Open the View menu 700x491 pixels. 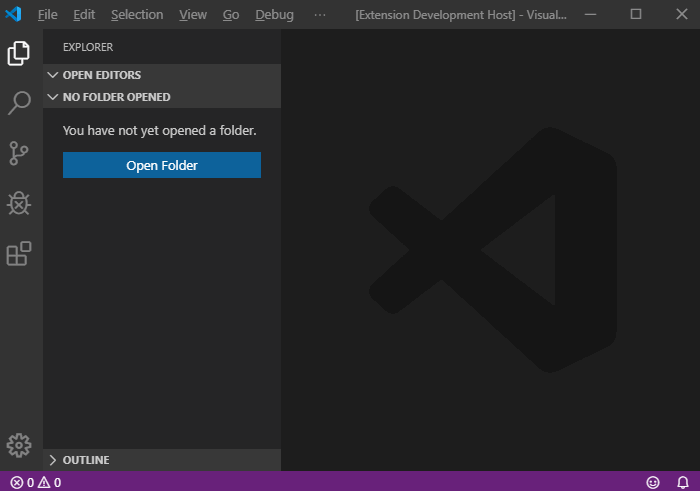[x=193, y=15]
